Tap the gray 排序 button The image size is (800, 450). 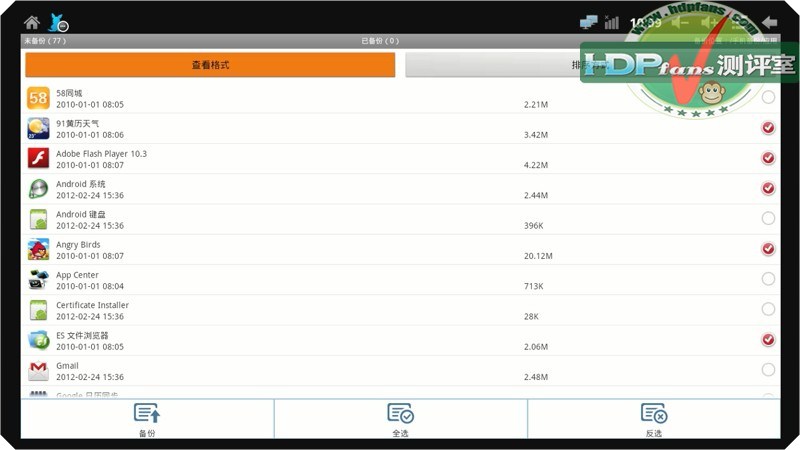(x=592, y=65)
